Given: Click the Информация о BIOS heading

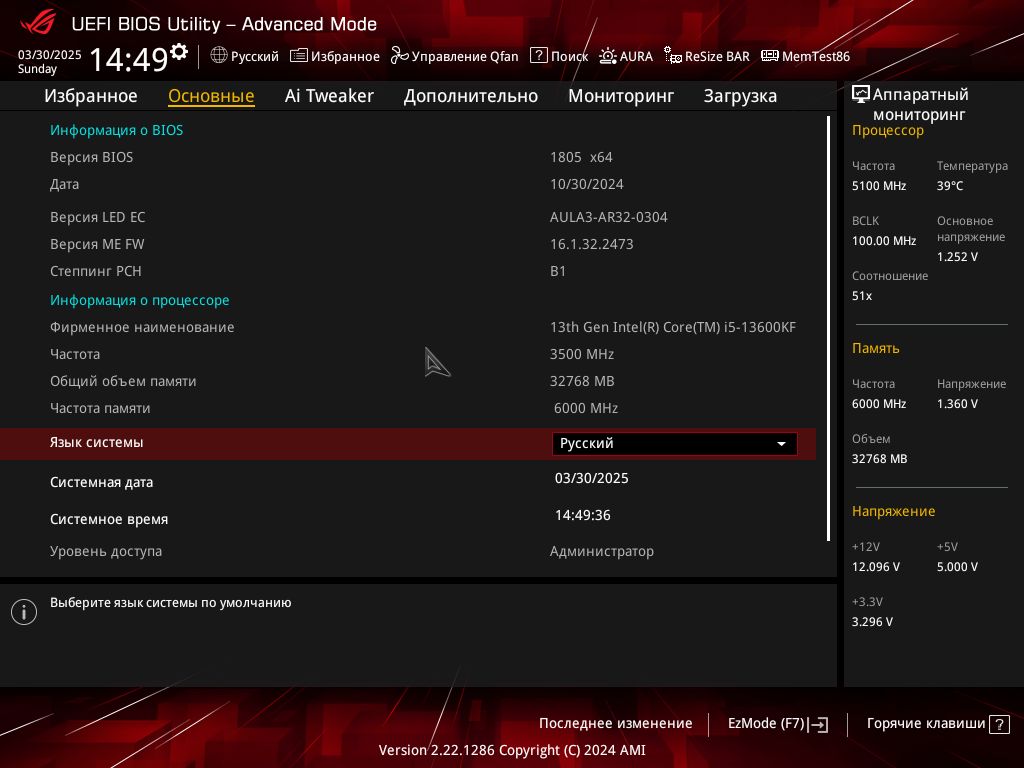Looking at the screenshot, I should pyautogui.click(x=116, y=130).
